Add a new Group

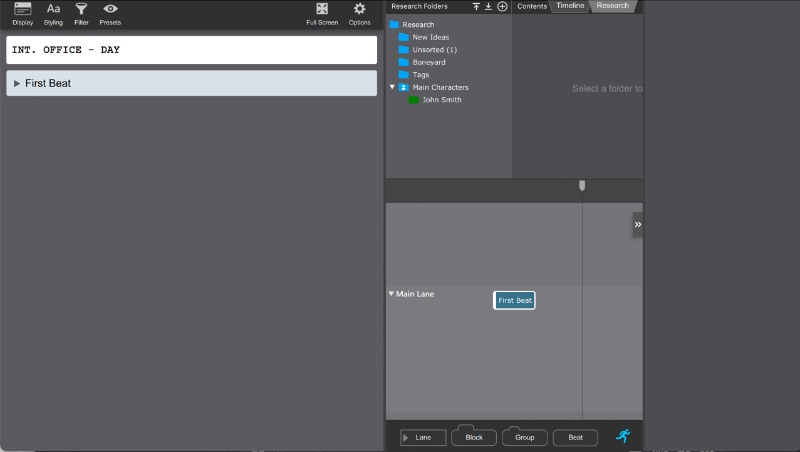point(524,437)
